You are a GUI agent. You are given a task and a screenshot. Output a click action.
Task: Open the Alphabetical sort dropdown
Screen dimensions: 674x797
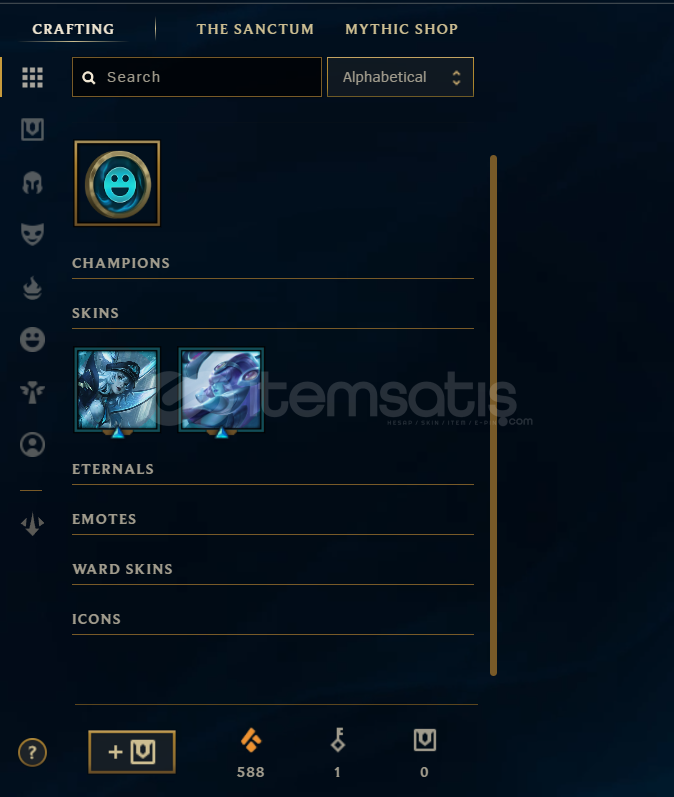coord(401,77)
